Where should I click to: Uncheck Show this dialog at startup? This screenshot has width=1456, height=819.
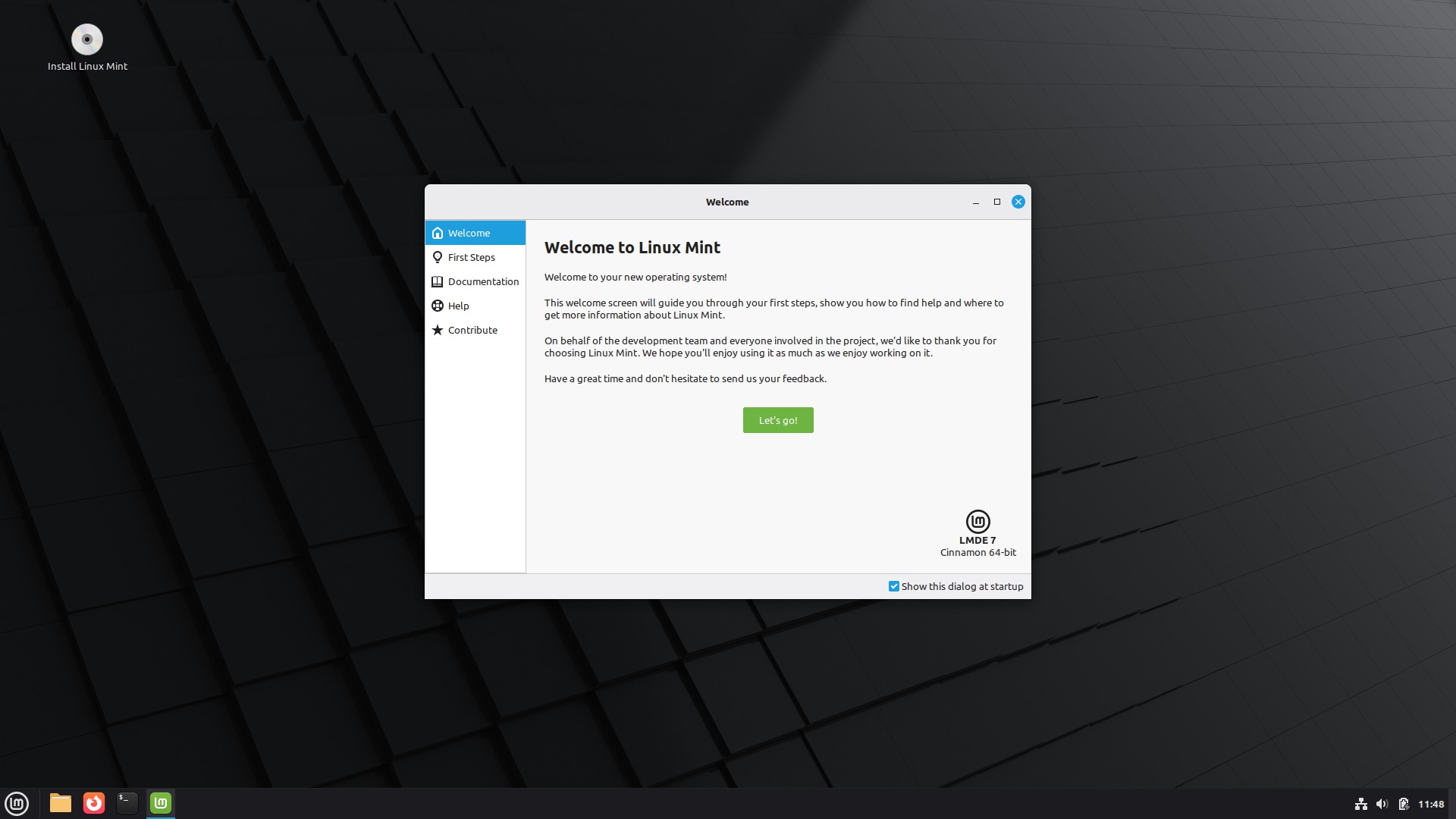(894, 586)
